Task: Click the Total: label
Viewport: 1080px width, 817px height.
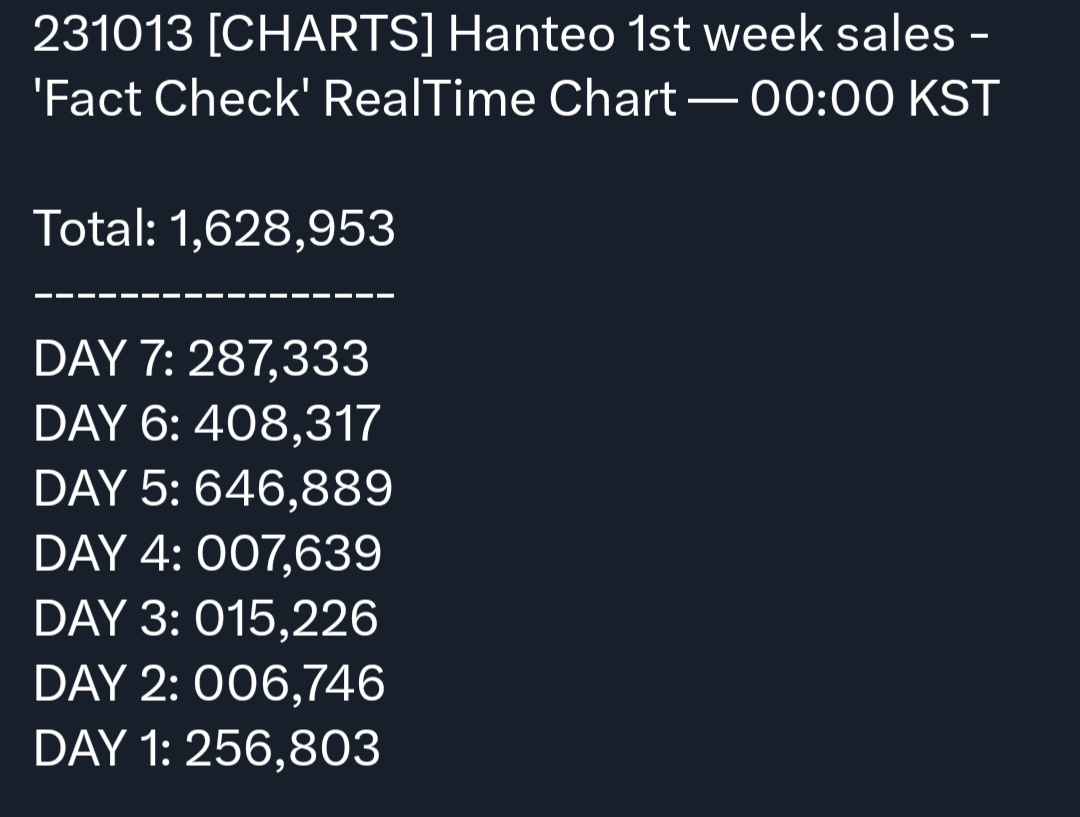Action: pyautogui.click(x=95, y=228)
